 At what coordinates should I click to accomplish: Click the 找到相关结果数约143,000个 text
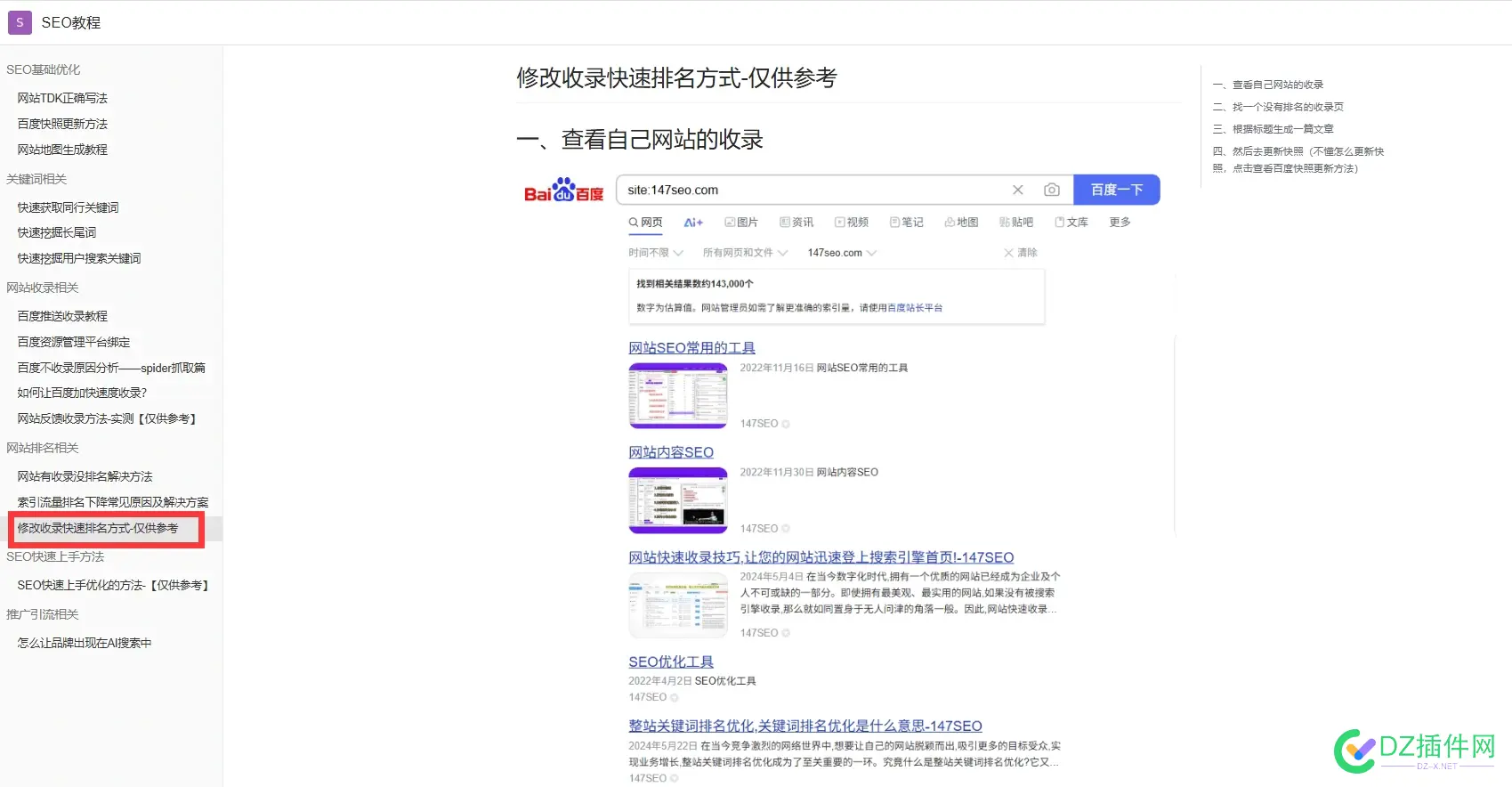pyautogui.click(x=695, y=284)
